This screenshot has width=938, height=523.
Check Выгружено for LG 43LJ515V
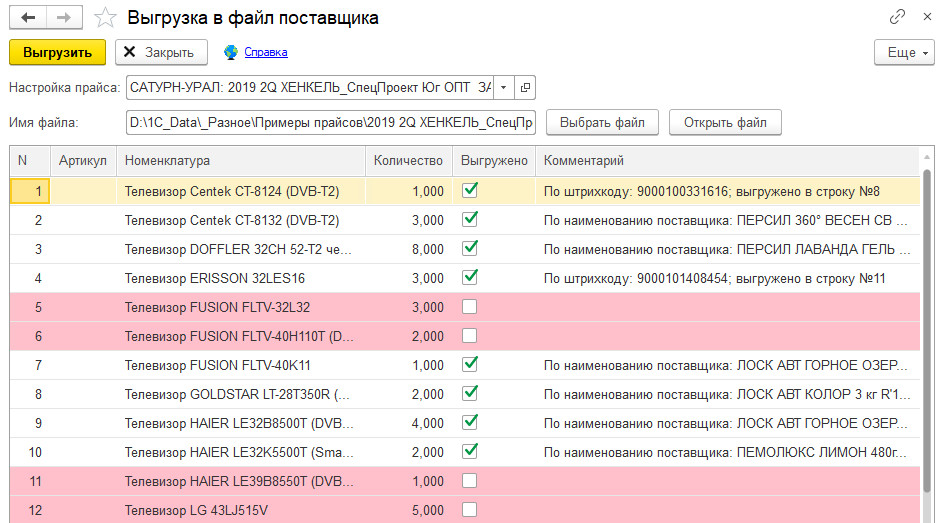pyautogui.click(x=470, y=510)
